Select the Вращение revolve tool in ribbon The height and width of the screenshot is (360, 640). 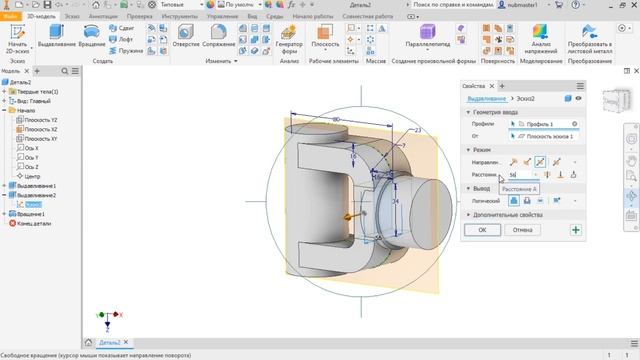(91, 36)
